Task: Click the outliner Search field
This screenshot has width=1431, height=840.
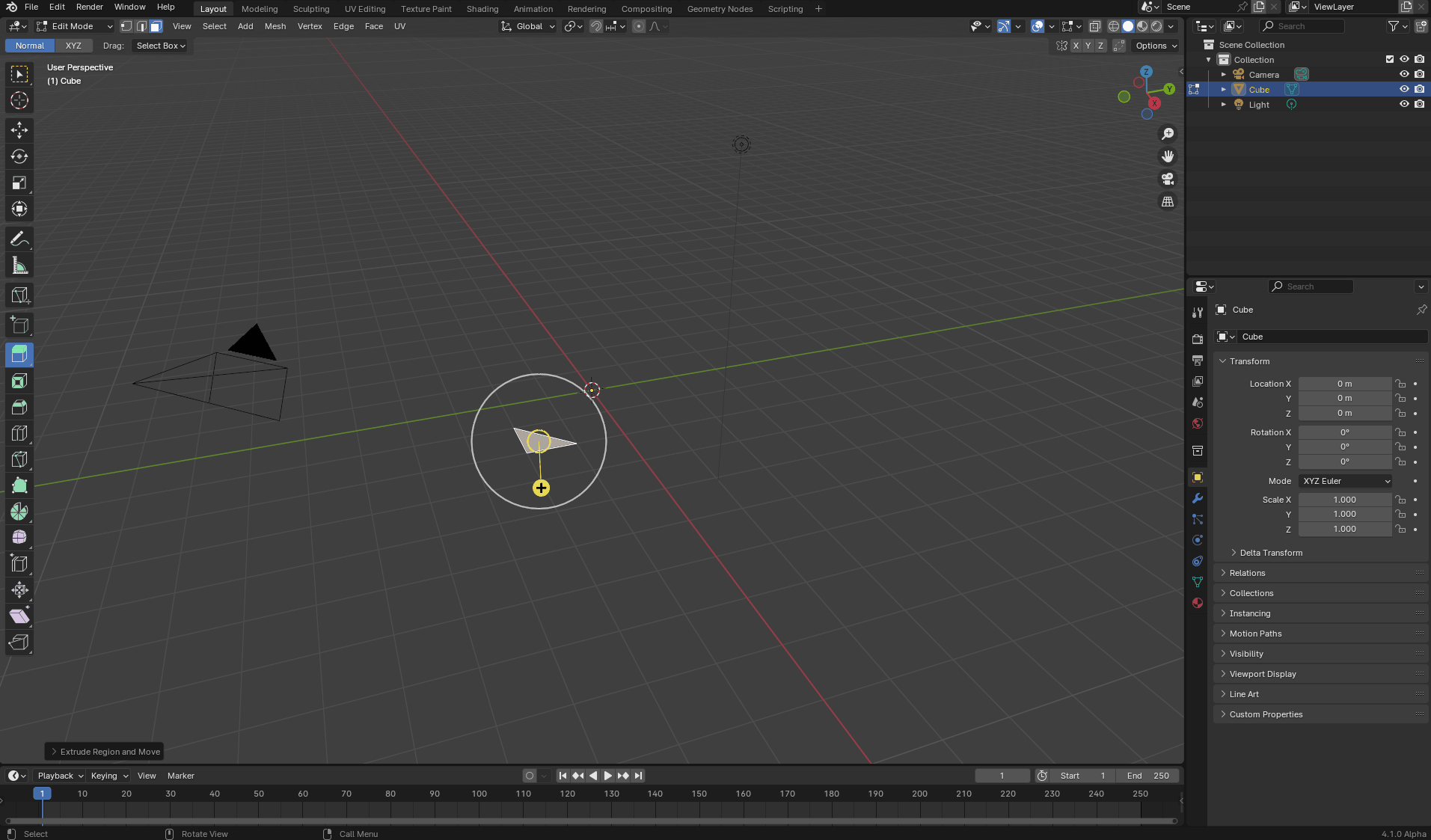Action: point(1302,26)
